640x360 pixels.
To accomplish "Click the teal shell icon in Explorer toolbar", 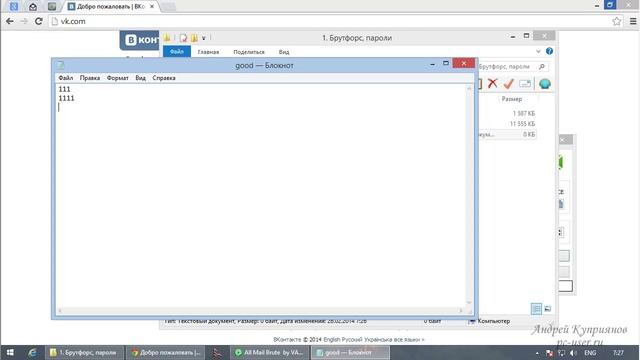I will point(545,84).
